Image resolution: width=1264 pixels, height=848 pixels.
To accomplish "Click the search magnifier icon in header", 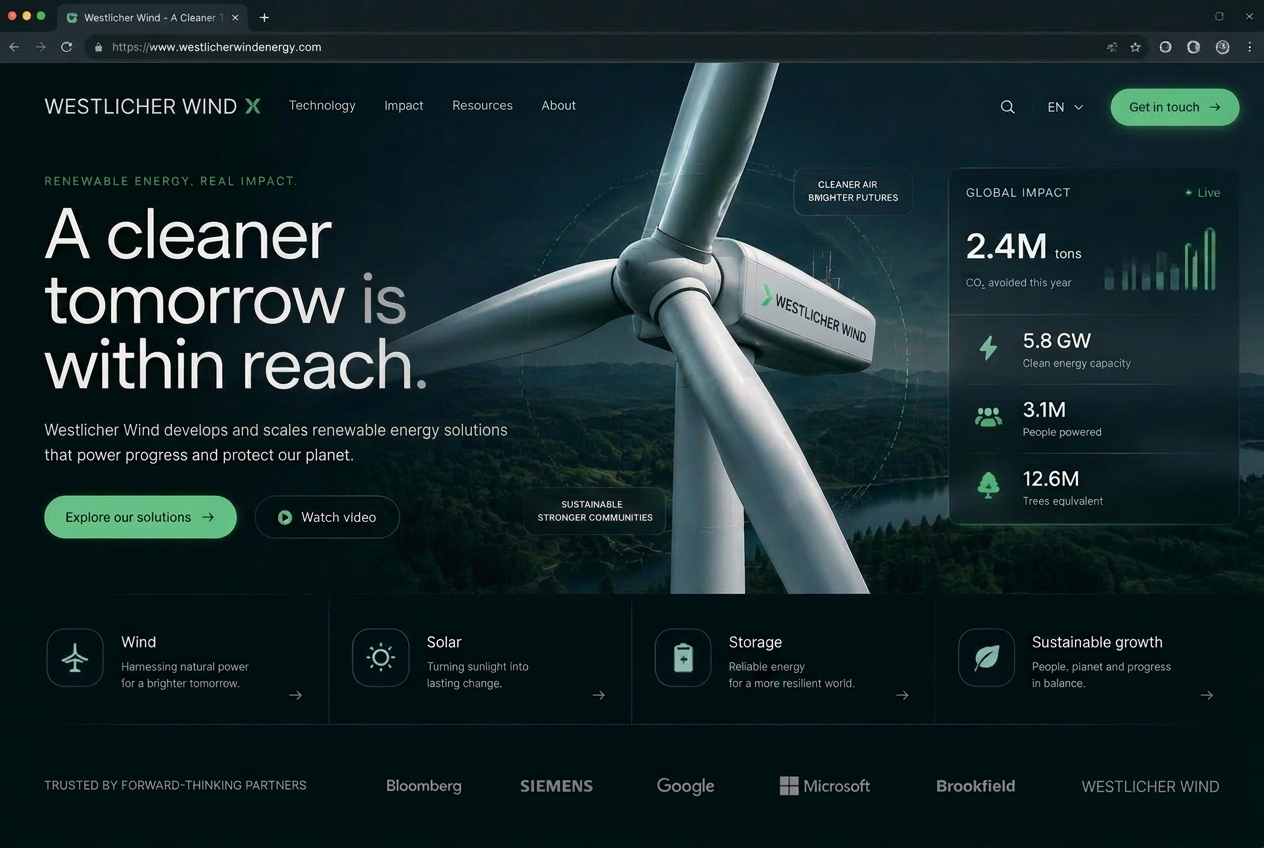I will pos(1007,107).
